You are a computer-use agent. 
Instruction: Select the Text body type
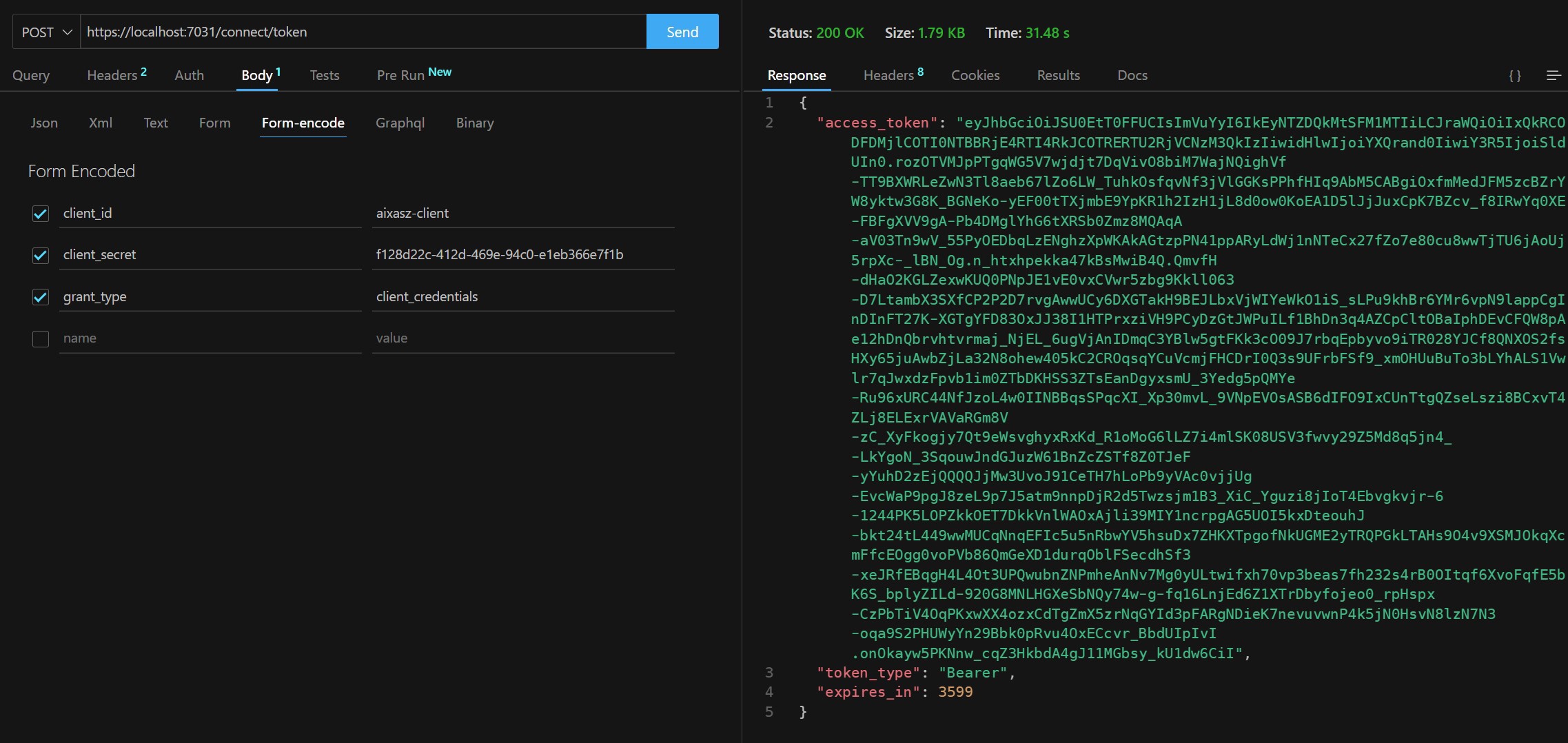[x=156, y=123]
